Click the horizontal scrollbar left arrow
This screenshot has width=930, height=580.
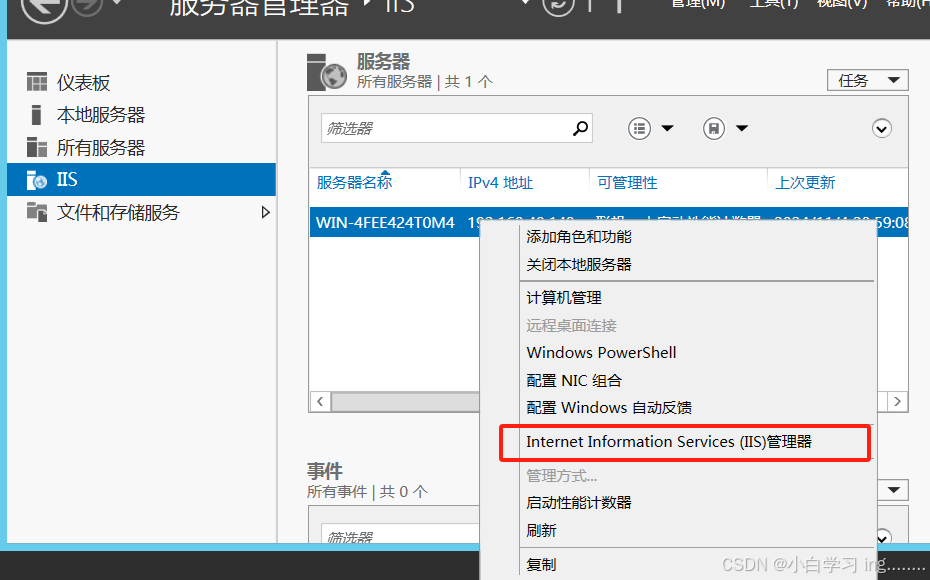pos(320,401)
